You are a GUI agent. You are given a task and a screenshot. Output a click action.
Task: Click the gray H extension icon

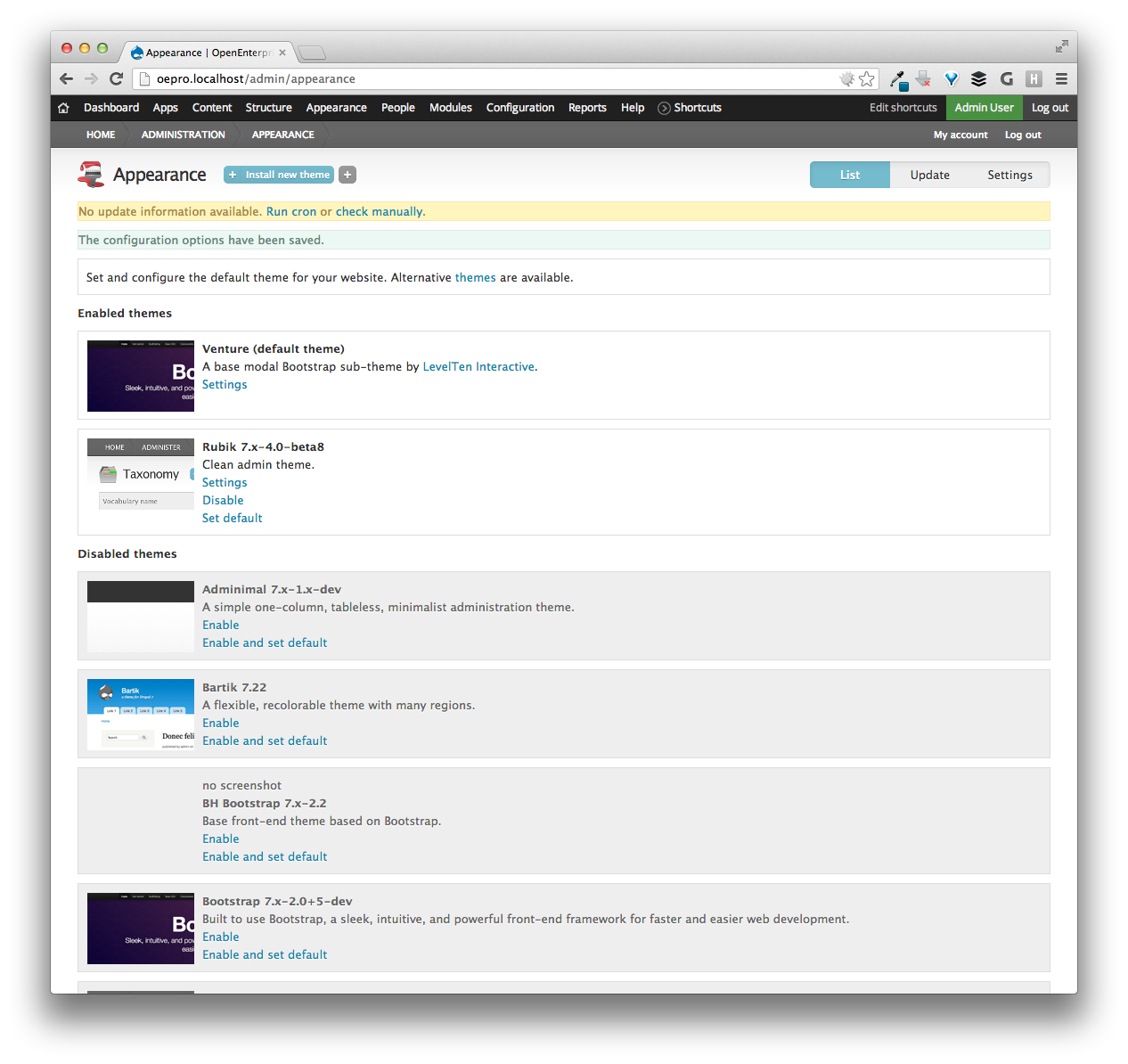click(x=1034, y=78)
